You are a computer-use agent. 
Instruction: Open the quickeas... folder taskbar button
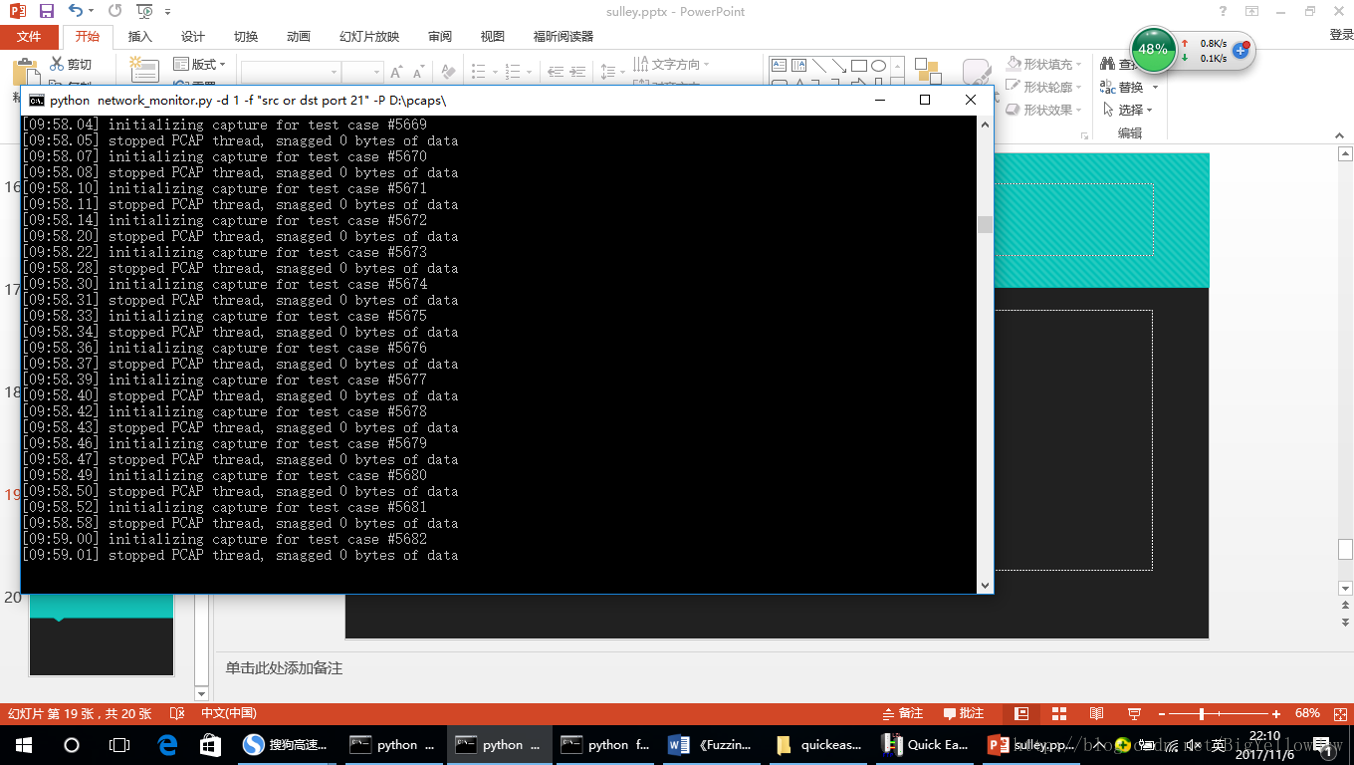pos(819,745)
